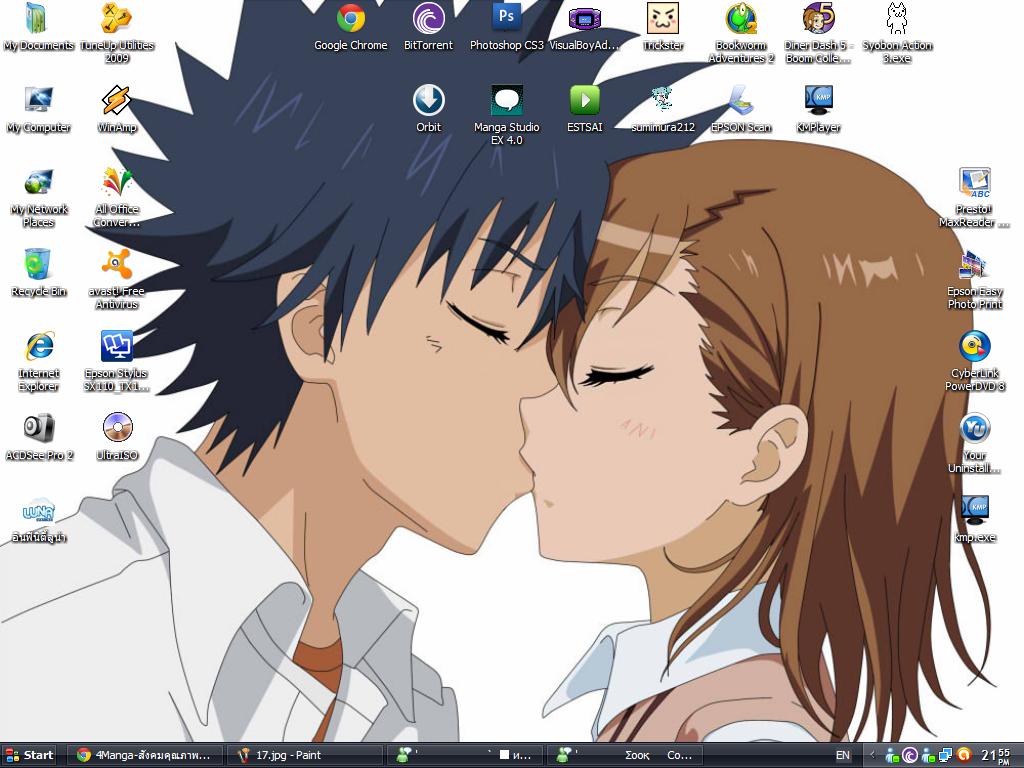Open the first messenger chat taskbar button
The image size is (1024, 768).
click(464, 755)
